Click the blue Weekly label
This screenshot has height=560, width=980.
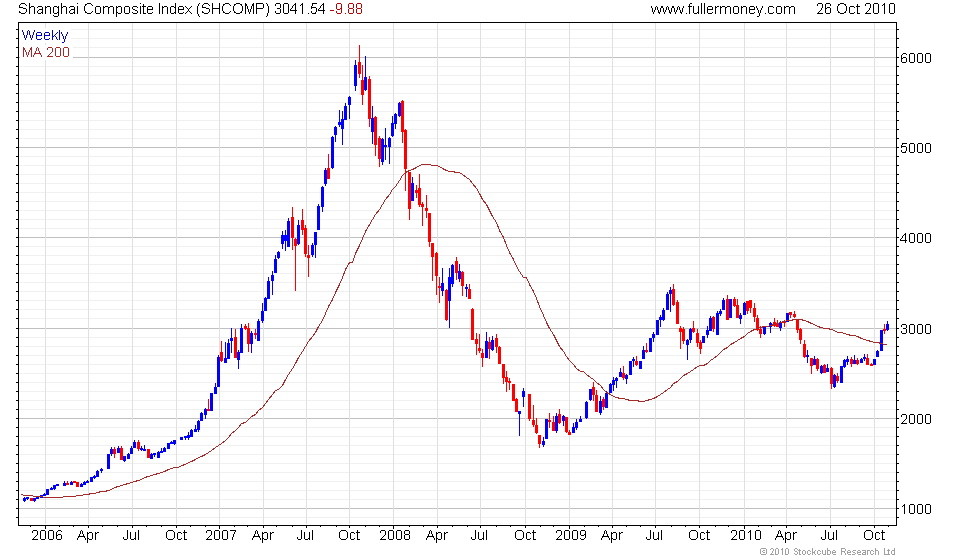pos(44,36)
